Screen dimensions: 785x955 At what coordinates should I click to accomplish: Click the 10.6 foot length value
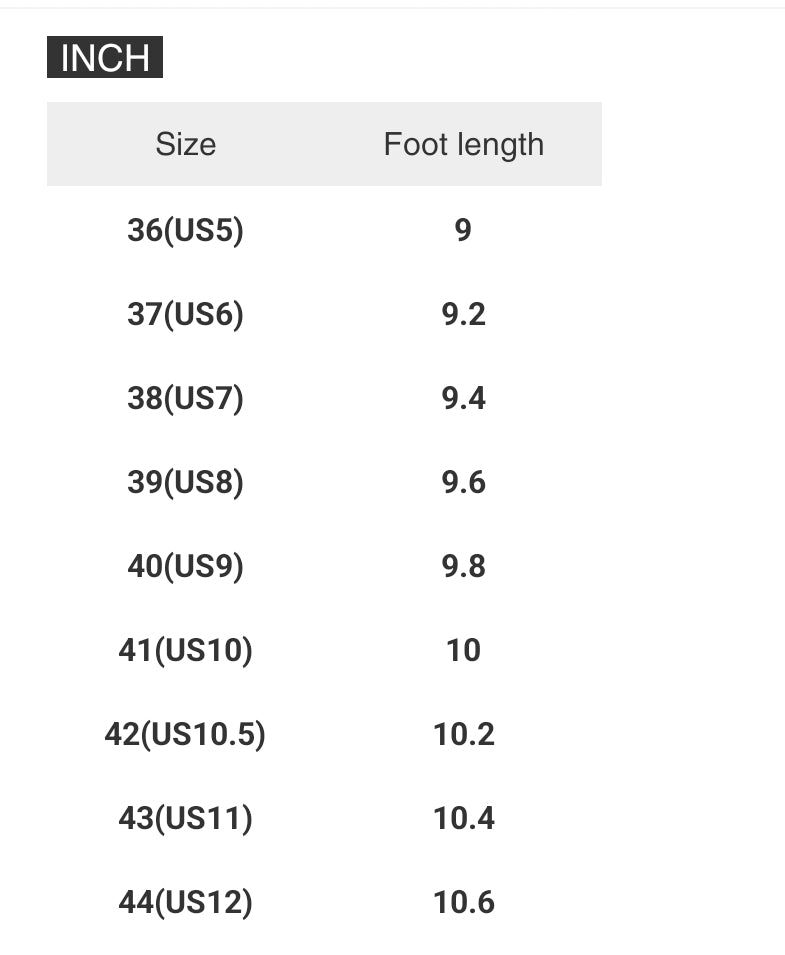(464, 902)
